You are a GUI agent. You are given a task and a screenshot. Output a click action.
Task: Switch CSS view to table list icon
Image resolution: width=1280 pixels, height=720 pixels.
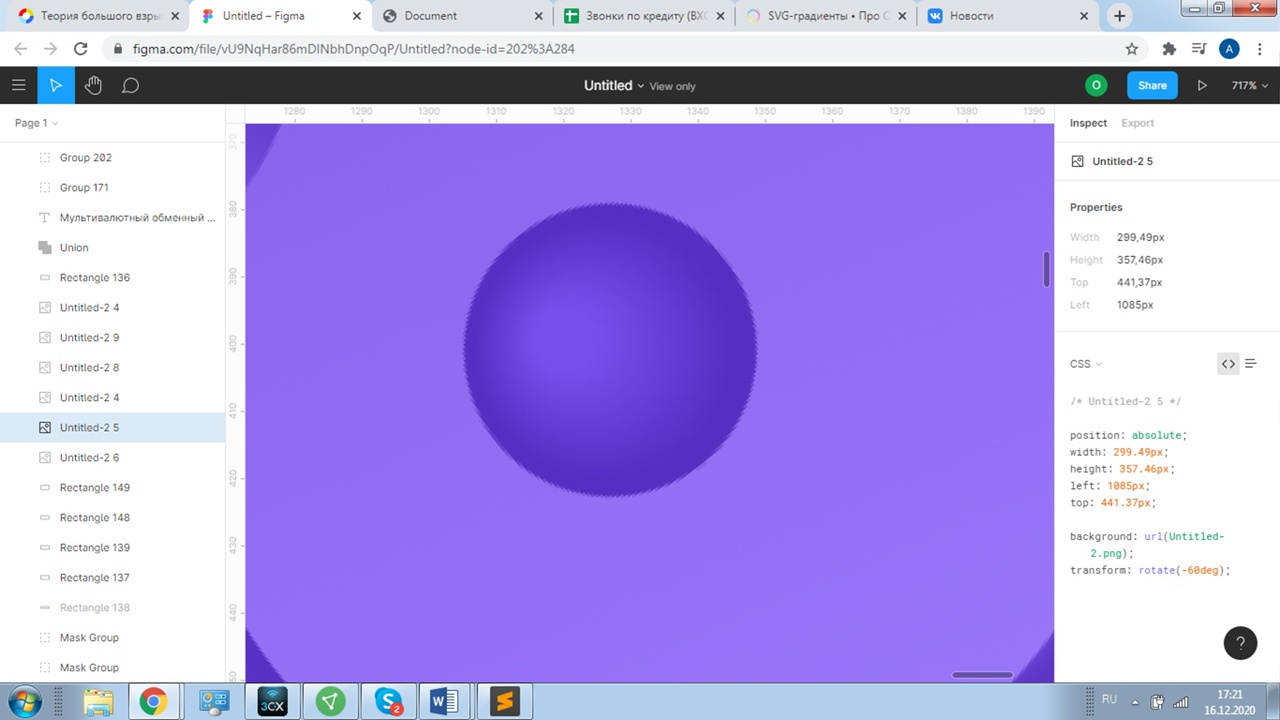coord(1250,364)
